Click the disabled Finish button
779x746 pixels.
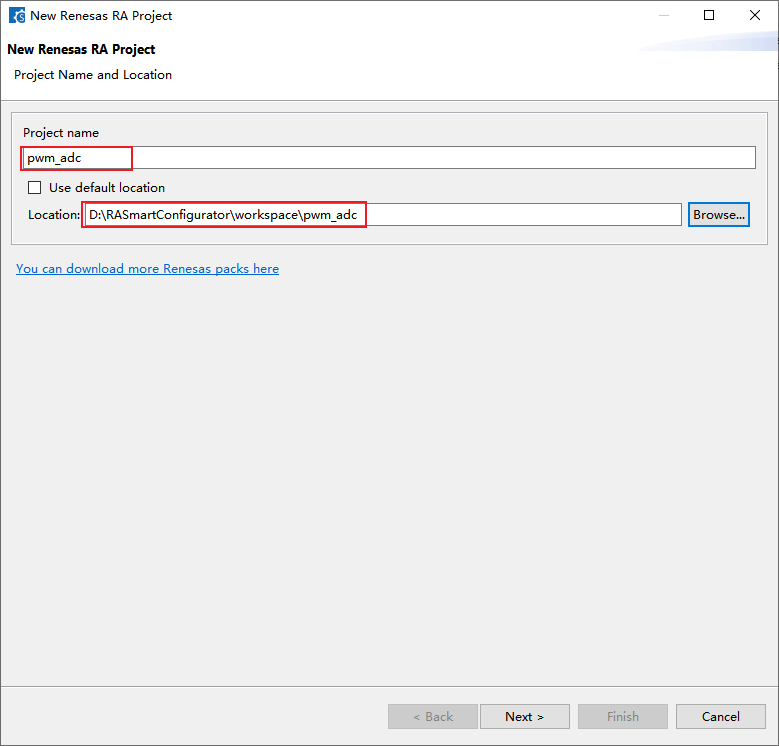(x=622, y=716)
